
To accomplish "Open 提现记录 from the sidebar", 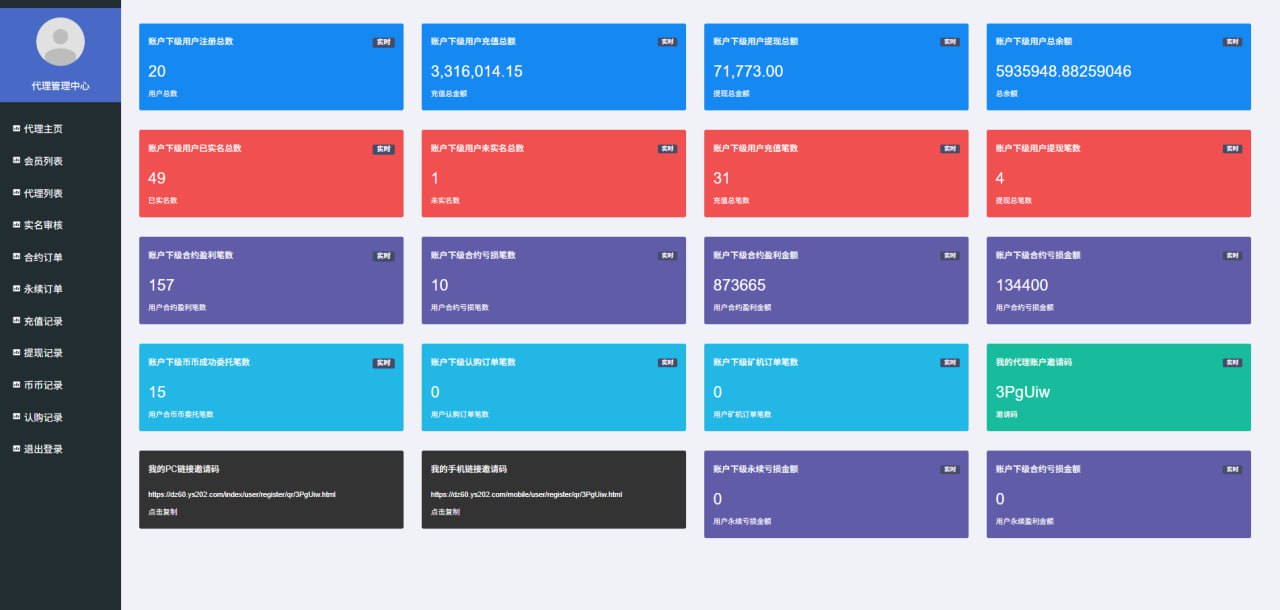I will (x=43, y=353).
